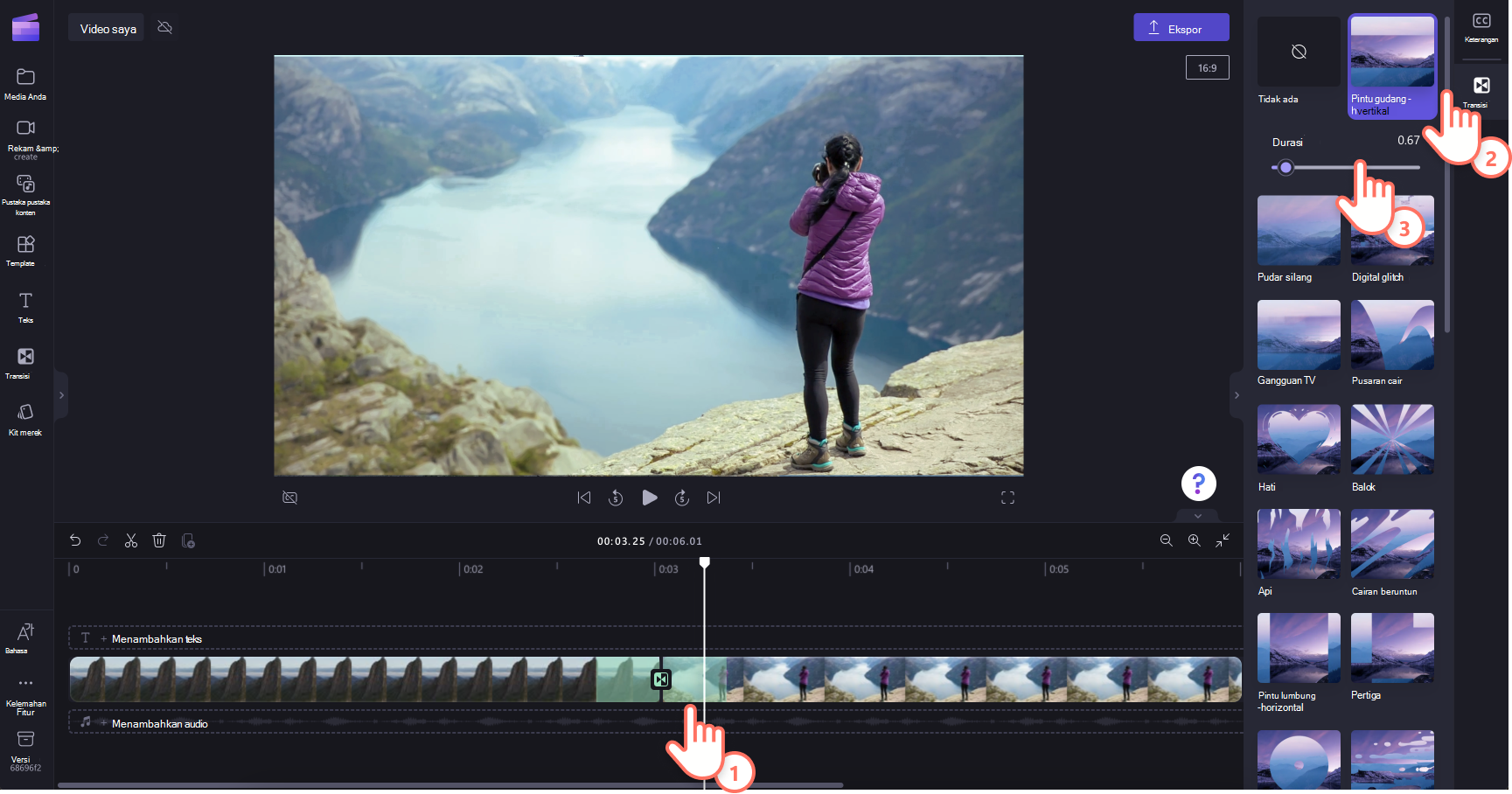Collapse the left panel with its chevron

tap(61, 395)
